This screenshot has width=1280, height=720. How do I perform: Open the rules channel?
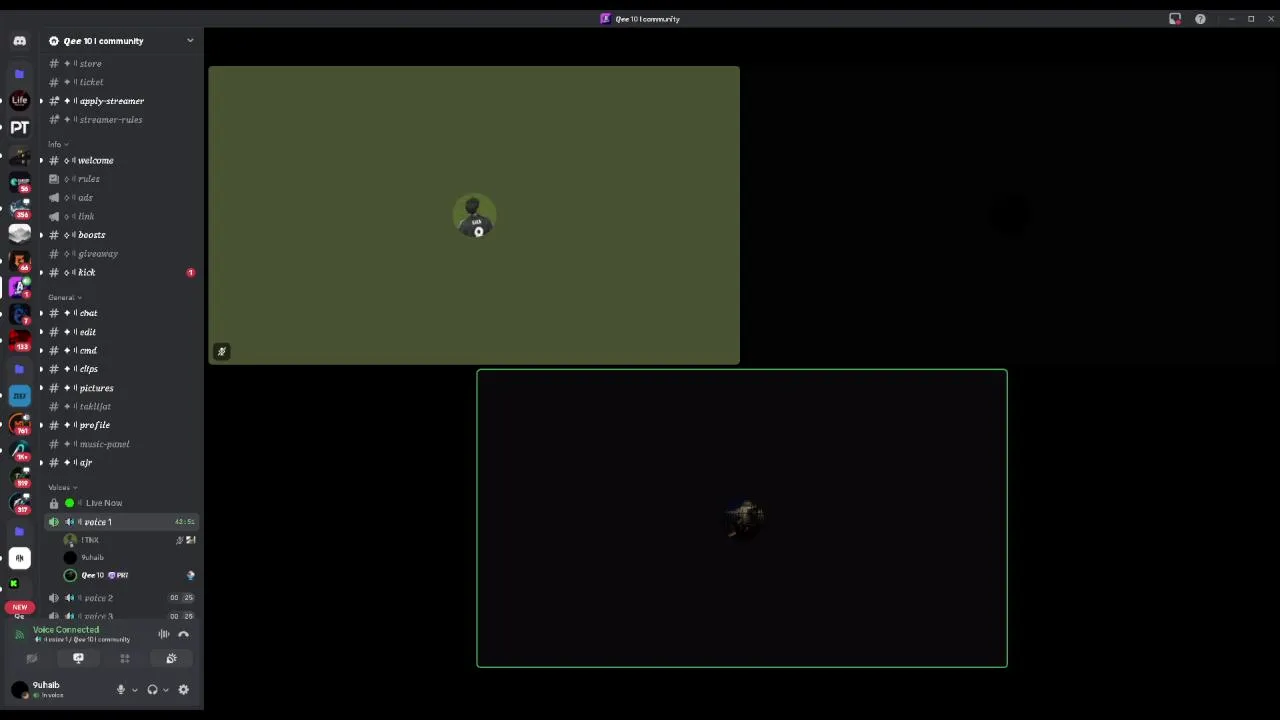122,179
